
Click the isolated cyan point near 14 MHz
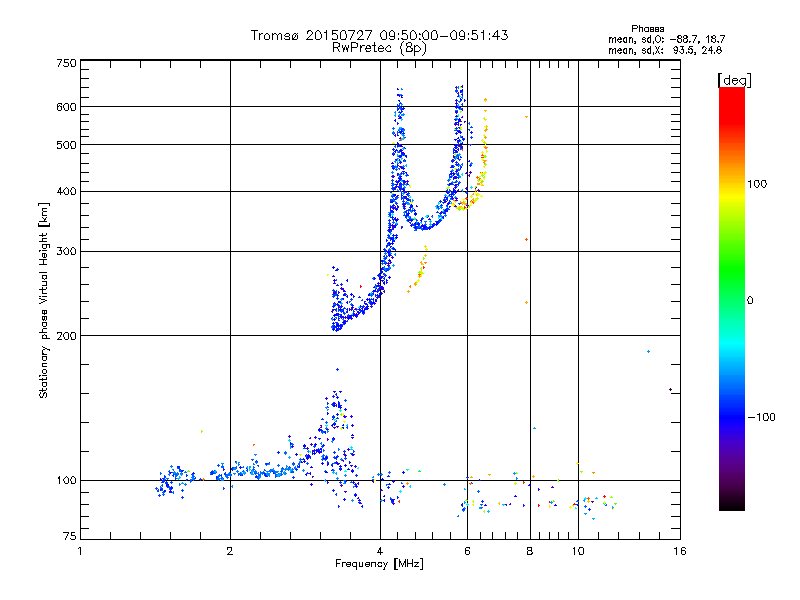(648, 352)
